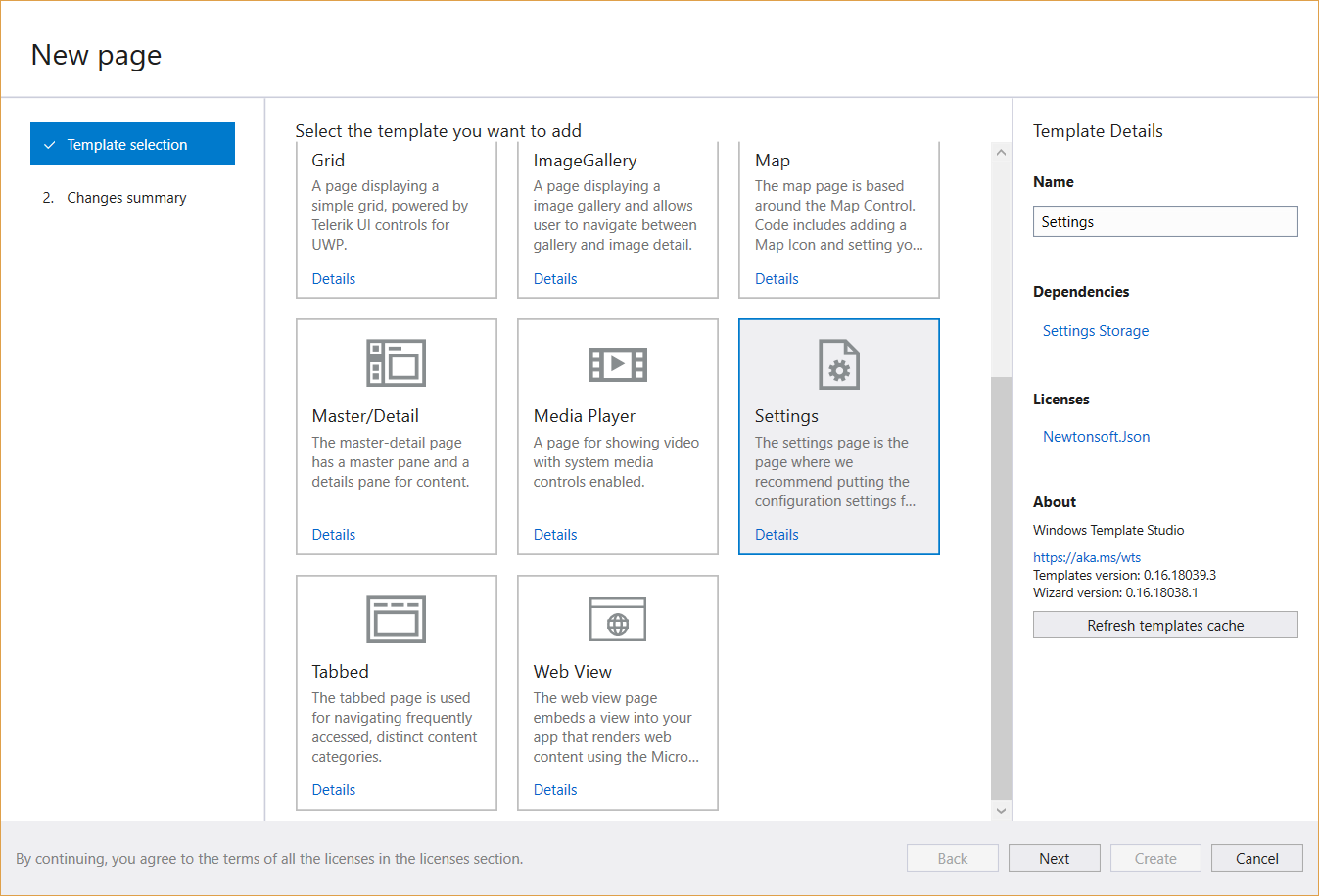Cancel the New page wizard

1256,858
